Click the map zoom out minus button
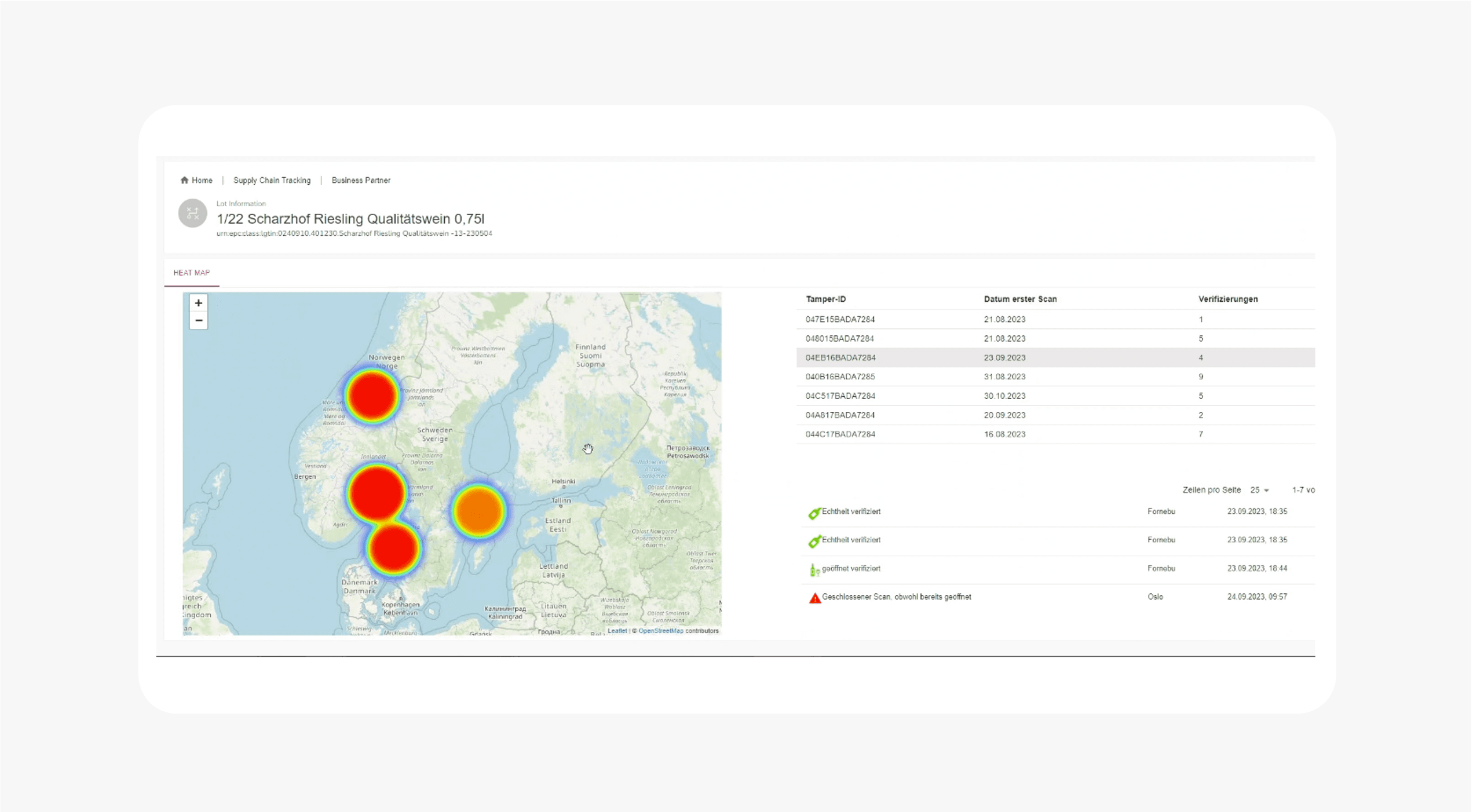Image resolution: width=1473 pixels, height=812 pixels. tap(198, 320)
